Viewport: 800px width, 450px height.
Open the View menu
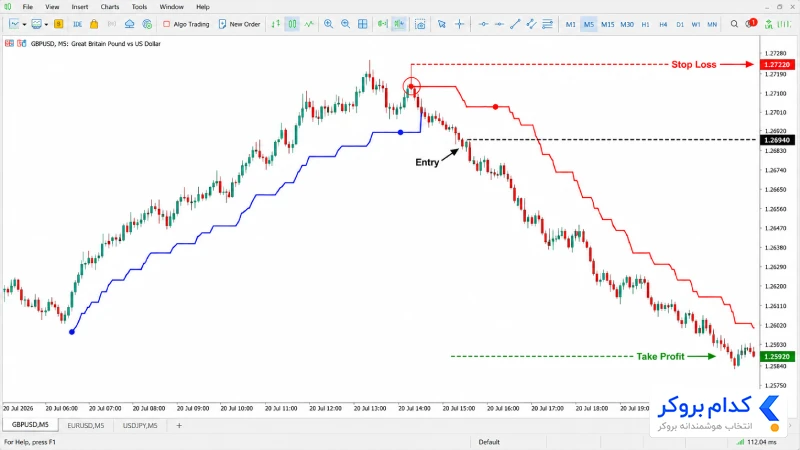[52, 7]
